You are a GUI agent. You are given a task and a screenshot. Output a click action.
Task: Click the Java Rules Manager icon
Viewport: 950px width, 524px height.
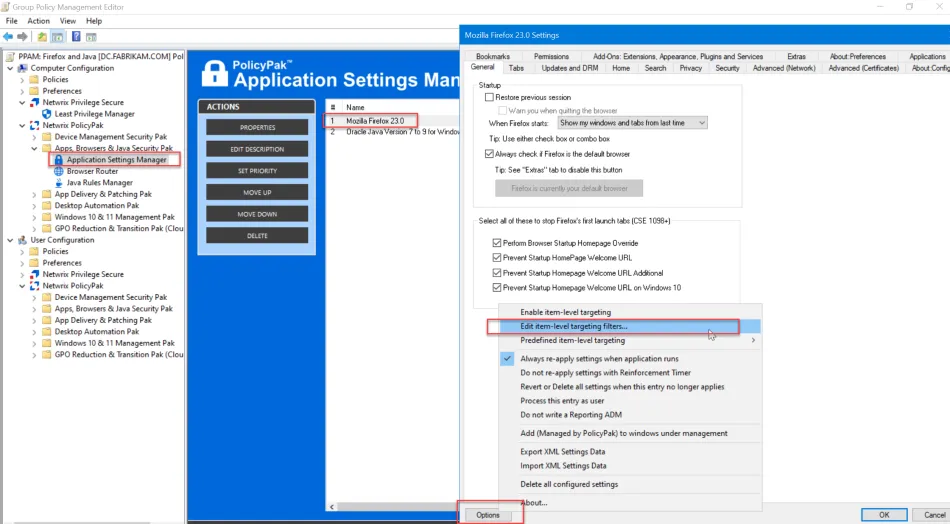[x=58, y=183]
